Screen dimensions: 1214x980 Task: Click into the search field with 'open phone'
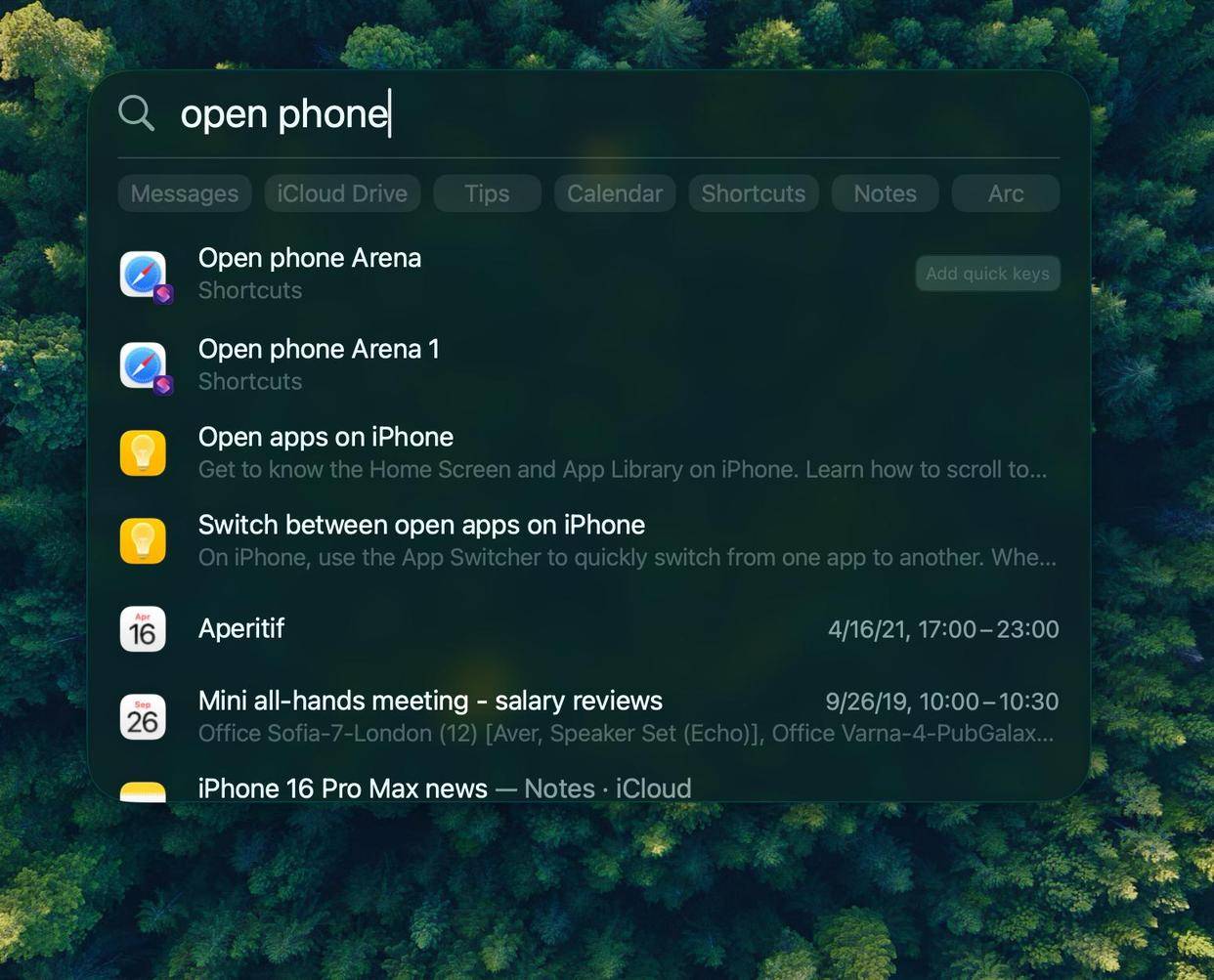click(620, 113)
